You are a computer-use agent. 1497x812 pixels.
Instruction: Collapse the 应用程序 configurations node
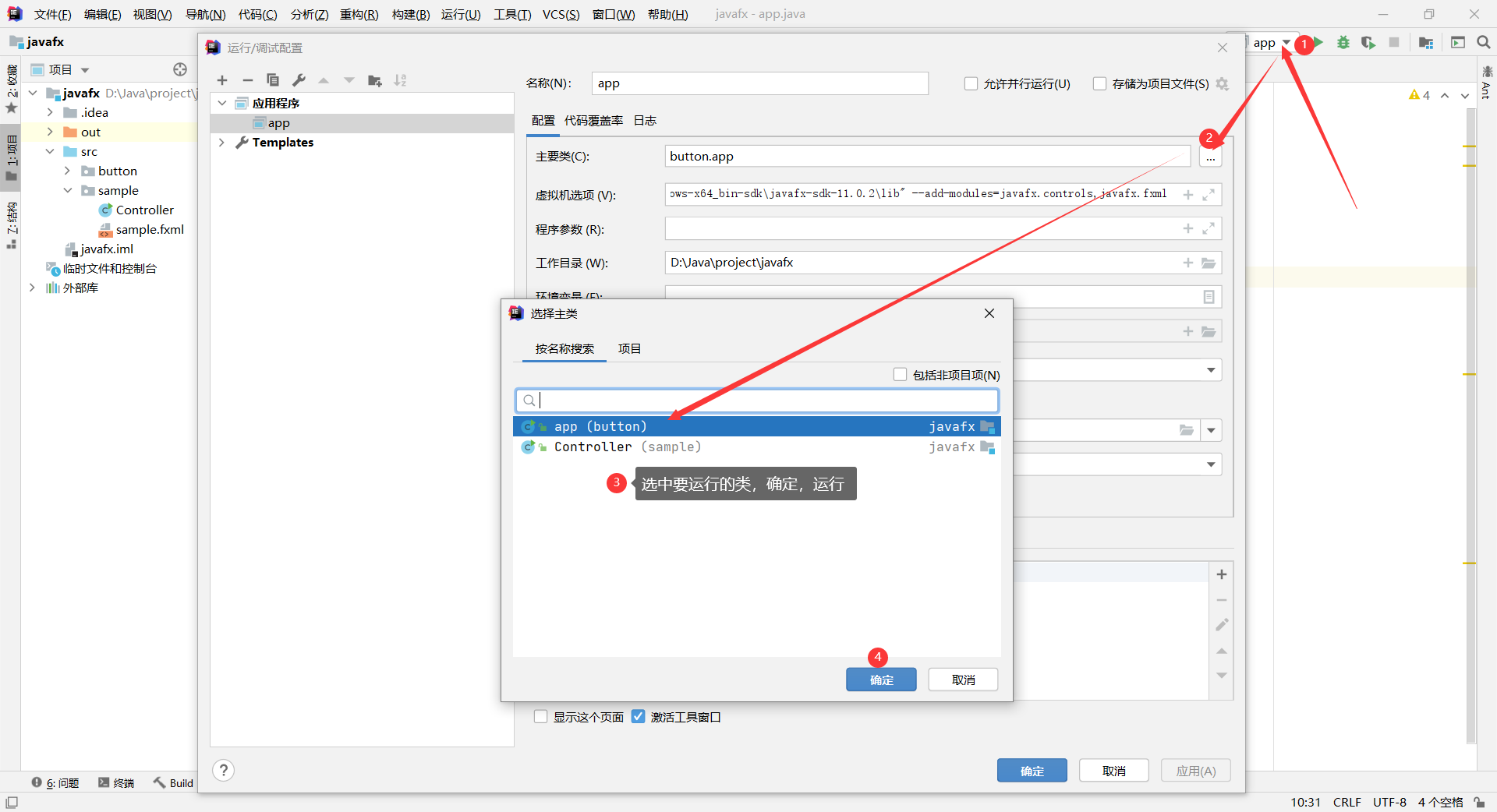[222, 103]
